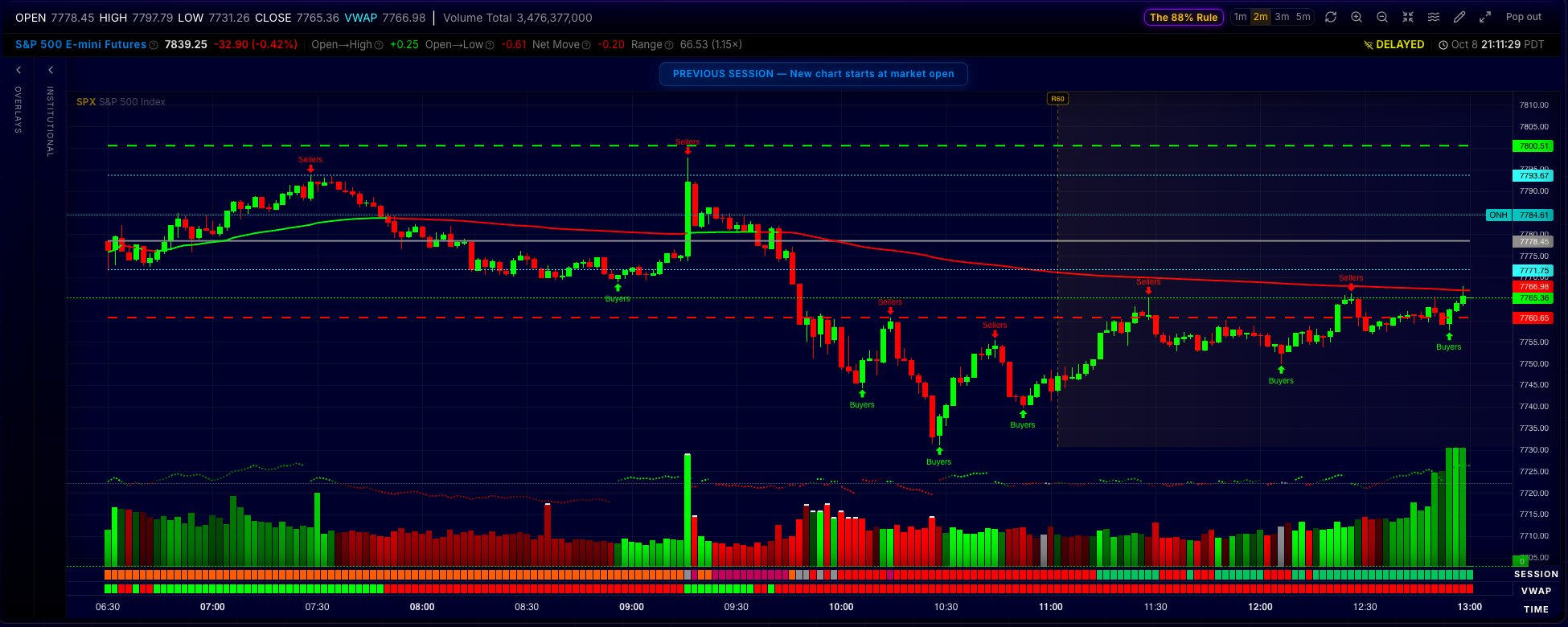Click the red 7760.65 price label
The width and height of the screenshot is (1568, 627).
[x=1534, y=318]
